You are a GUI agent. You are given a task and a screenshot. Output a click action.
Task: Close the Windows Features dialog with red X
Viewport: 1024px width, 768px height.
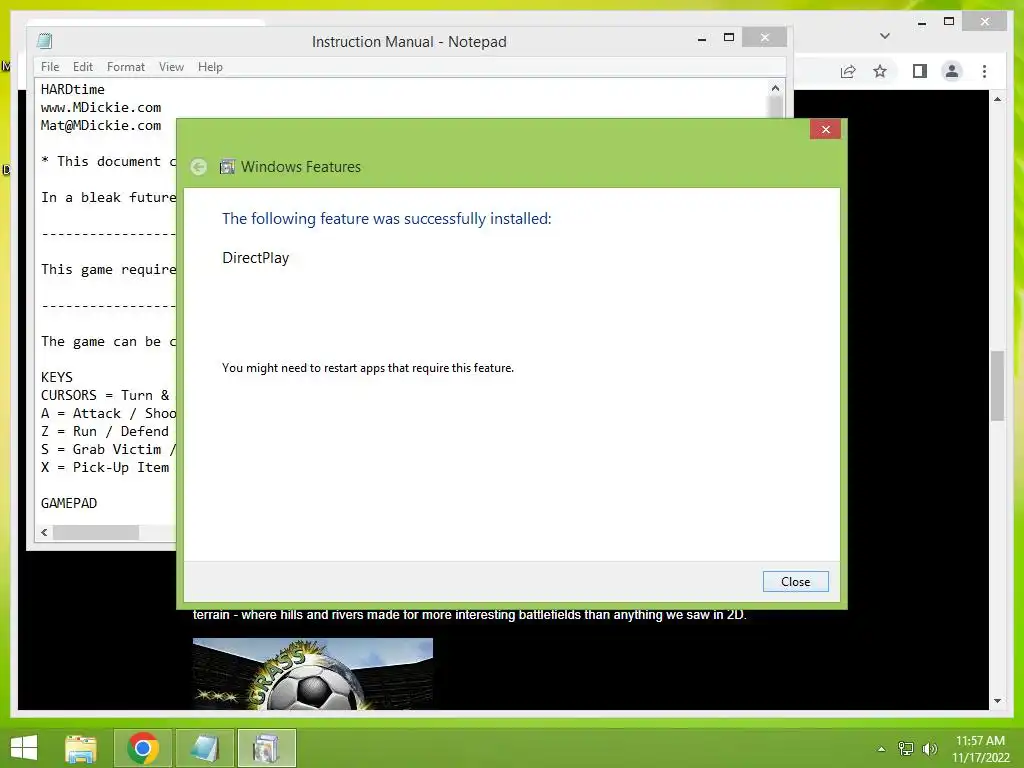coord(825,129)
